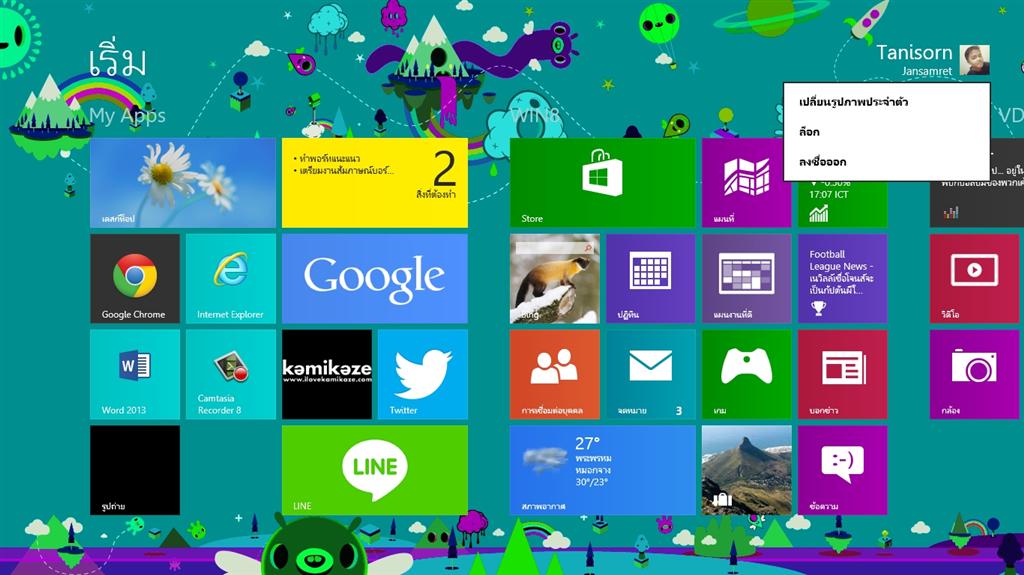Open the red News tile
This screenshot has height=575, width=1024.
click(842, 374)
